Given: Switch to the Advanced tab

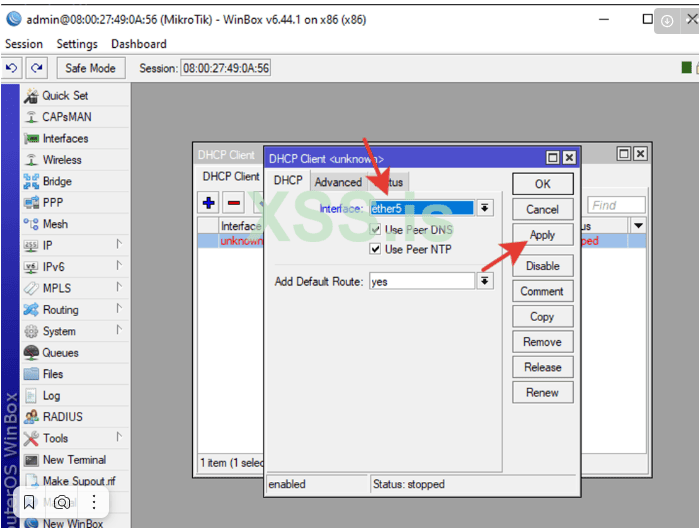Looking at the screenshot, I should [338, 182].
